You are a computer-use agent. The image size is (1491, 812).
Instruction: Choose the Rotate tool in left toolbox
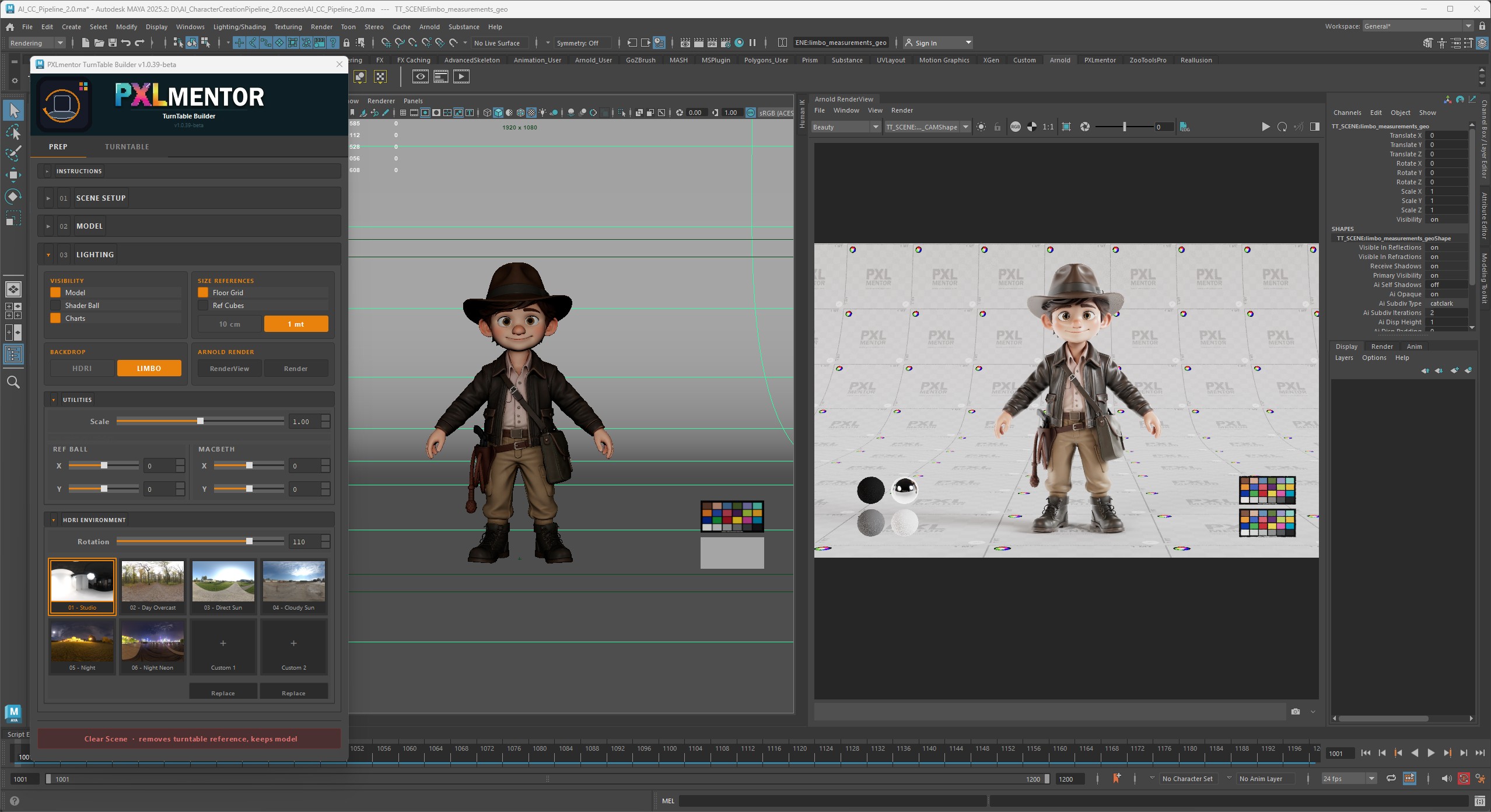click(x=13, y=197)
